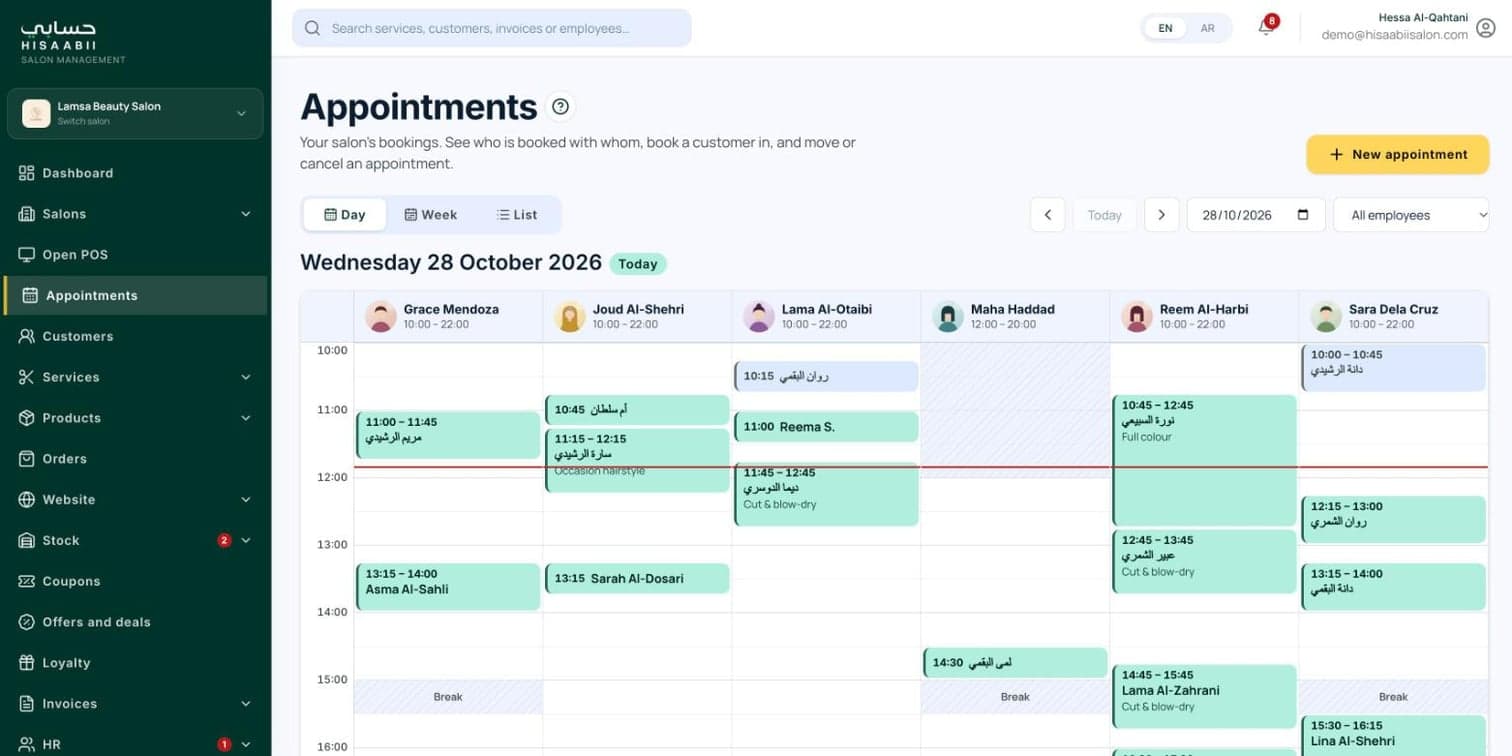
Task: Click Sara Dela Cruz's avatar
Action: (1326, 316)
